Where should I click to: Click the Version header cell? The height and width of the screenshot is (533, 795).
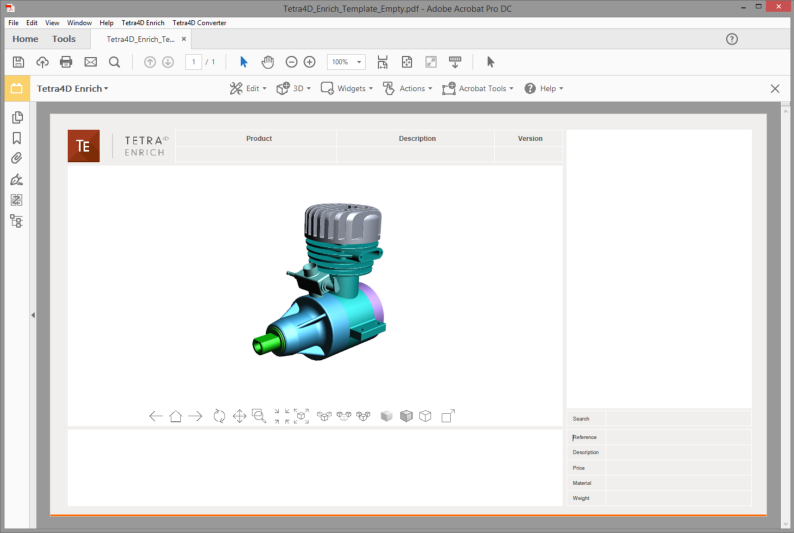tap(530, 138)
